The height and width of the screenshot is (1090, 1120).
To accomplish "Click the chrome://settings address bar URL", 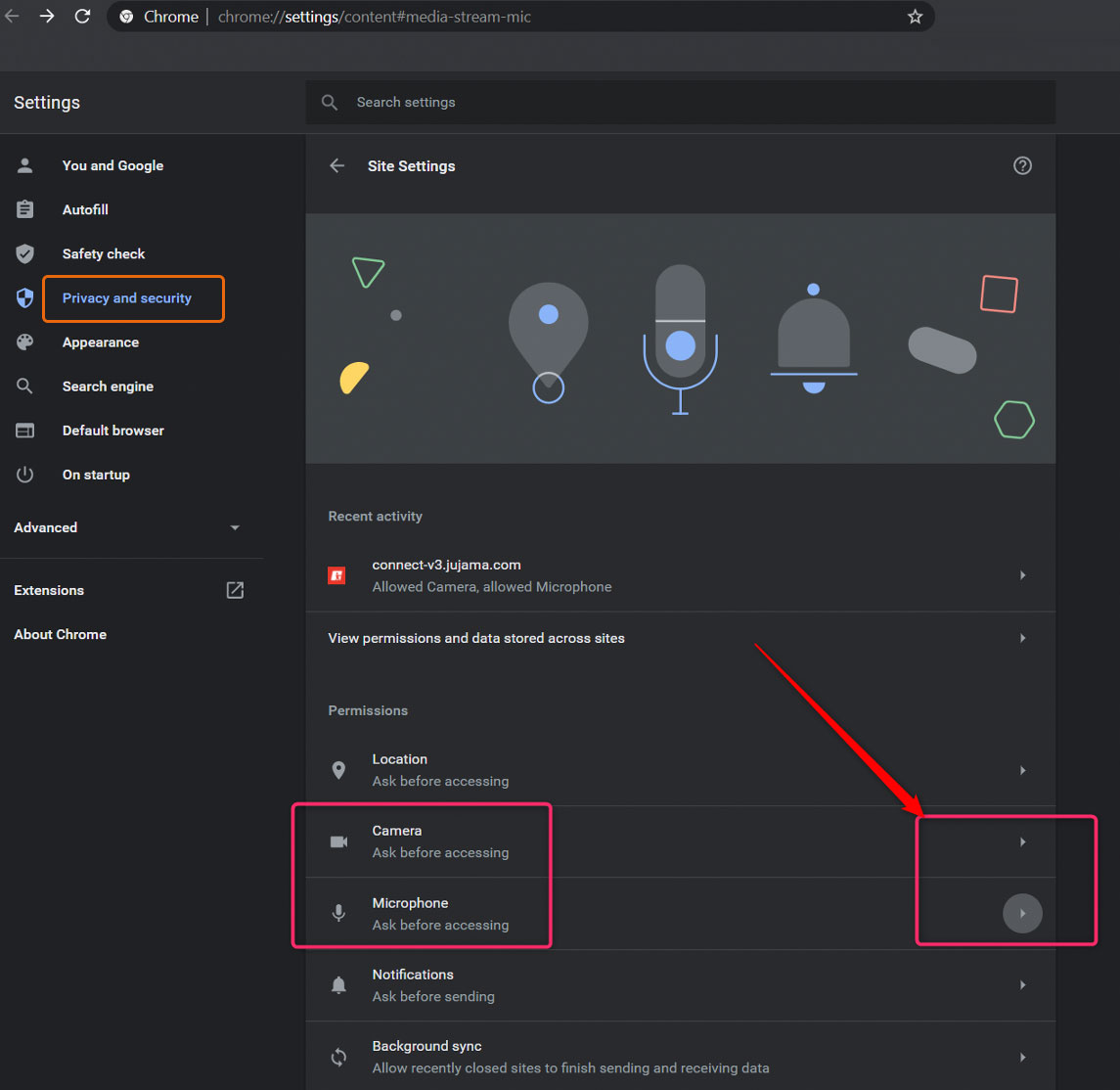I will click(375, 17).
